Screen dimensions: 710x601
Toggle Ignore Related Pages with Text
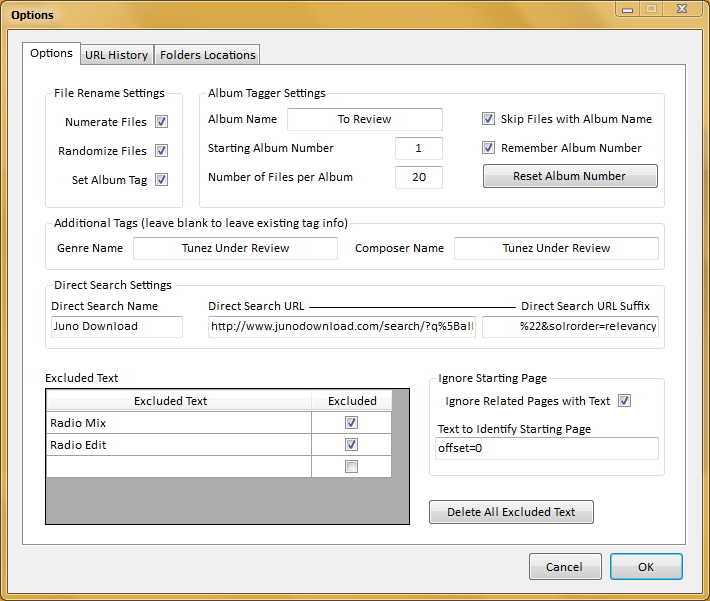[x=625, y=401]
